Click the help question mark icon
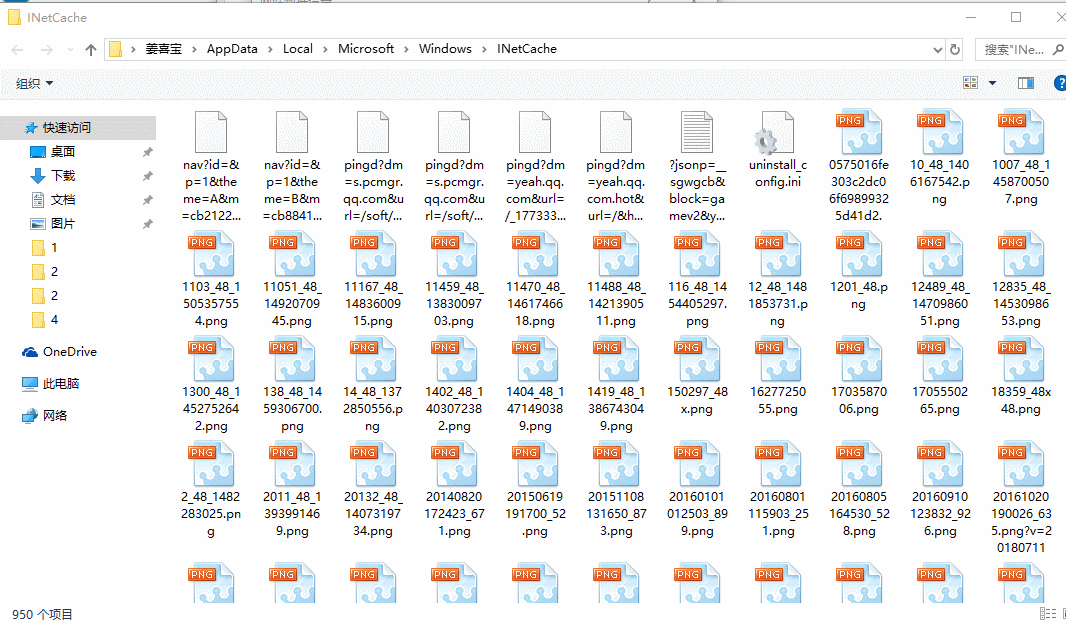Image resolution: width=1066 pixels, height=623 pixels. (x=1059, y=83)
